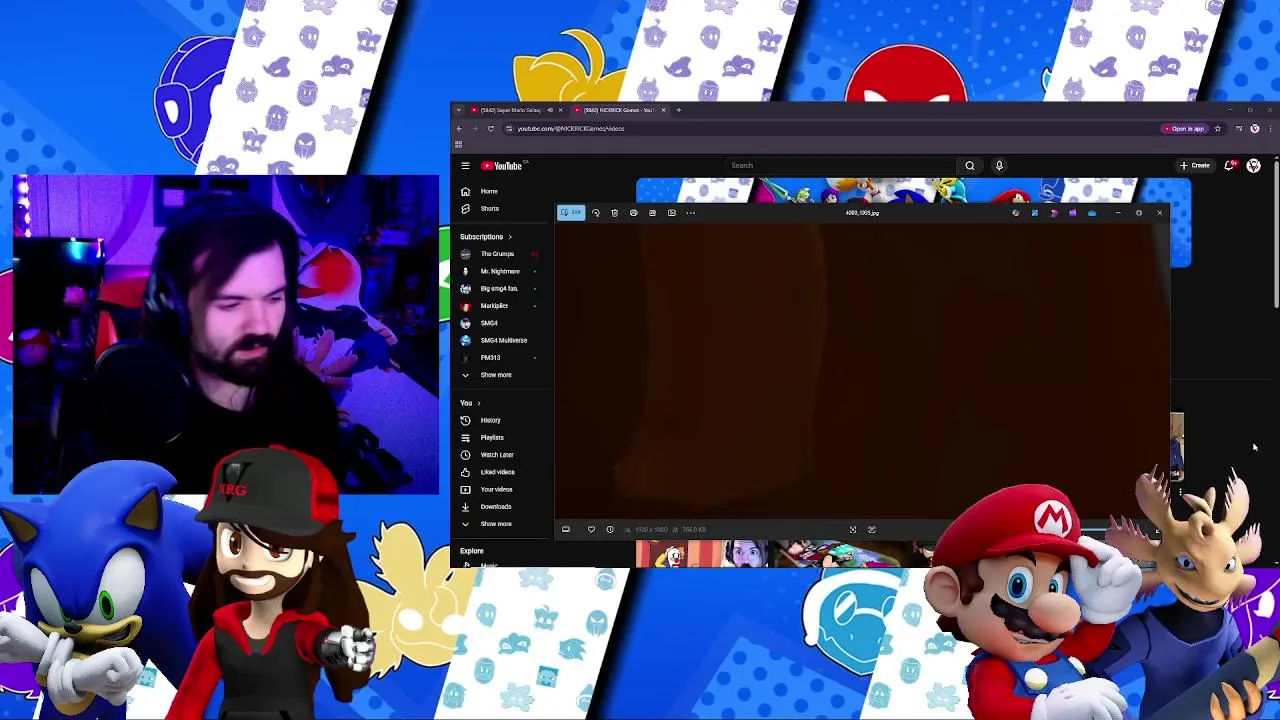This screenshot has height=720, width=1280.
Task: Click the NICKRICK channel banner image
Action: coord(913,189)
